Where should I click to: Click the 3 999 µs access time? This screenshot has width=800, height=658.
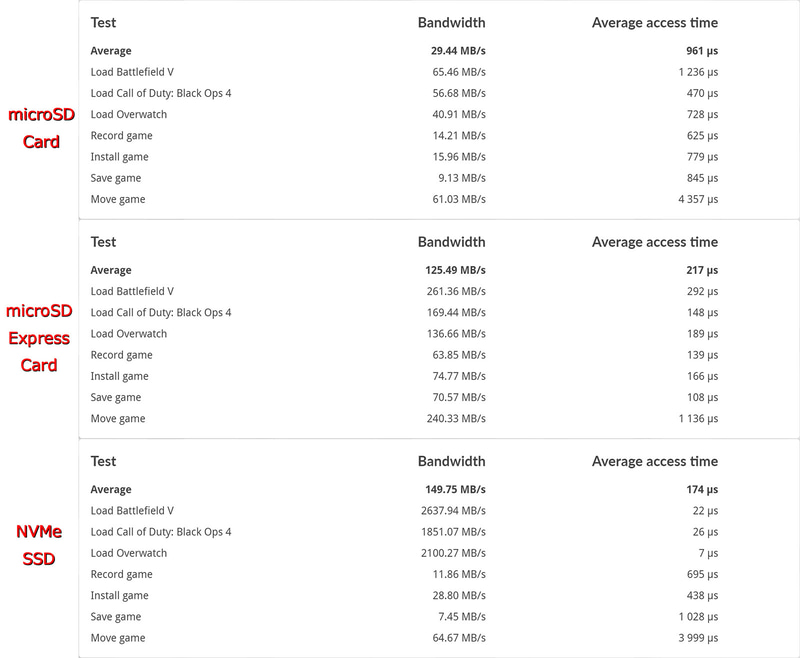697,638
